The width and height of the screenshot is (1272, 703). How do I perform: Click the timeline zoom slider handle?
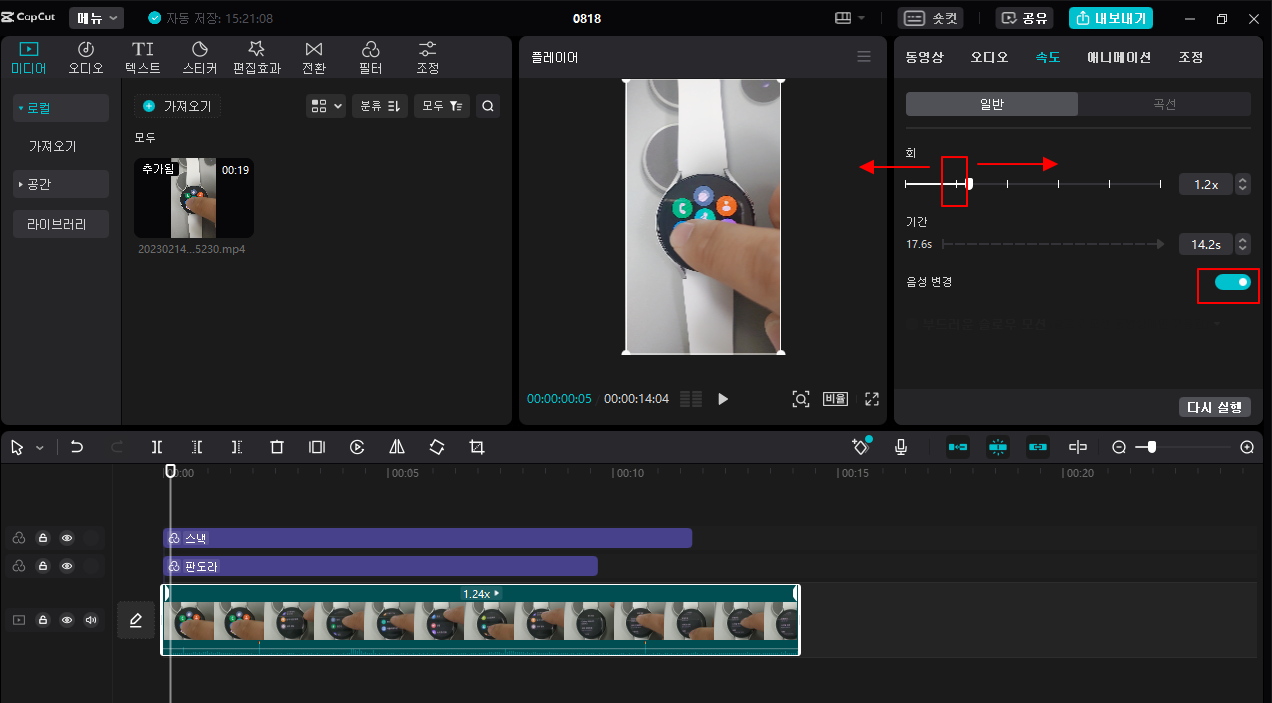click(x=1152, y=447)
